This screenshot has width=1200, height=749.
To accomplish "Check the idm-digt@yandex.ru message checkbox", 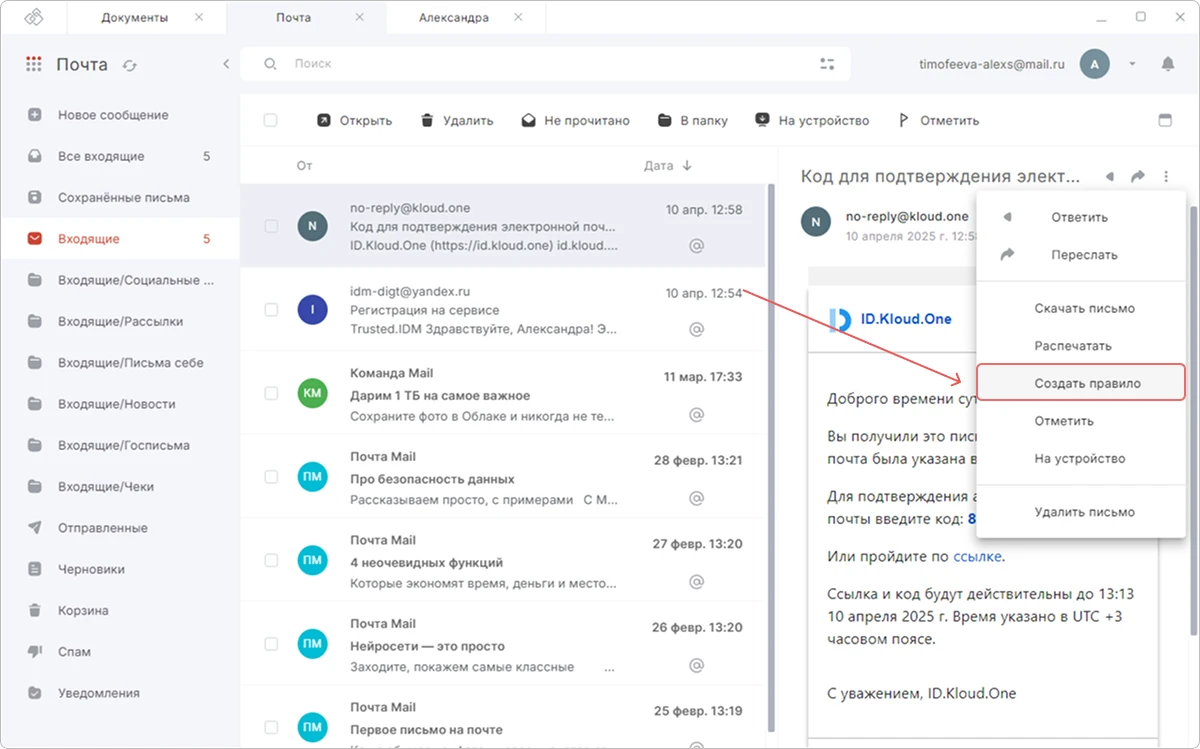I will click(x=271, y=310).
